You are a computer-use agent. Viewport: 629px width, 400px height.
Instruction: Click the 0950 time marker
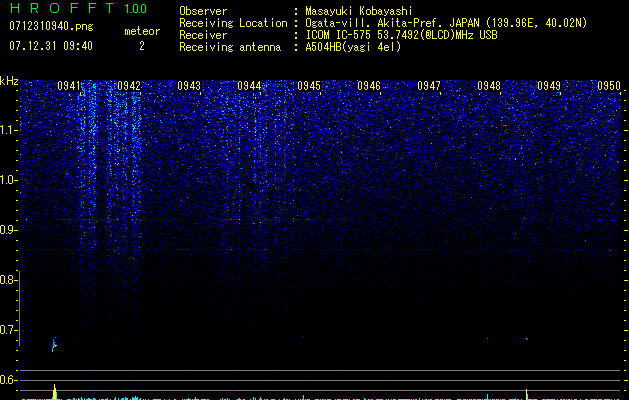pos(609,86)
